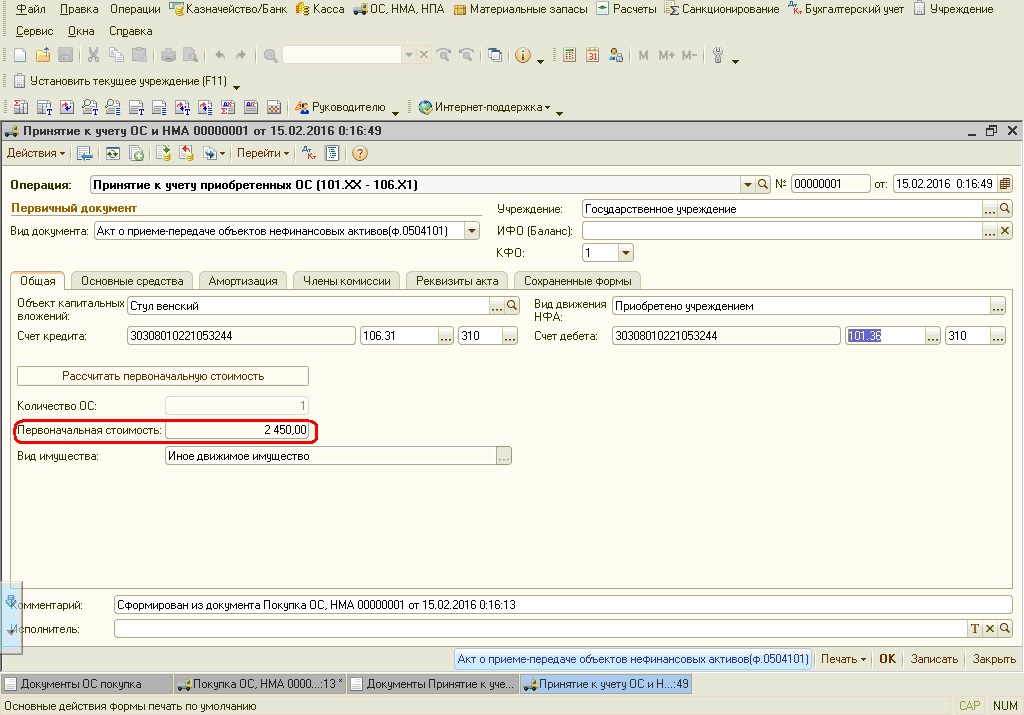Click the magnifier beside Учреждение field
Viewport: 1024px width, 715px height.
1005,209
